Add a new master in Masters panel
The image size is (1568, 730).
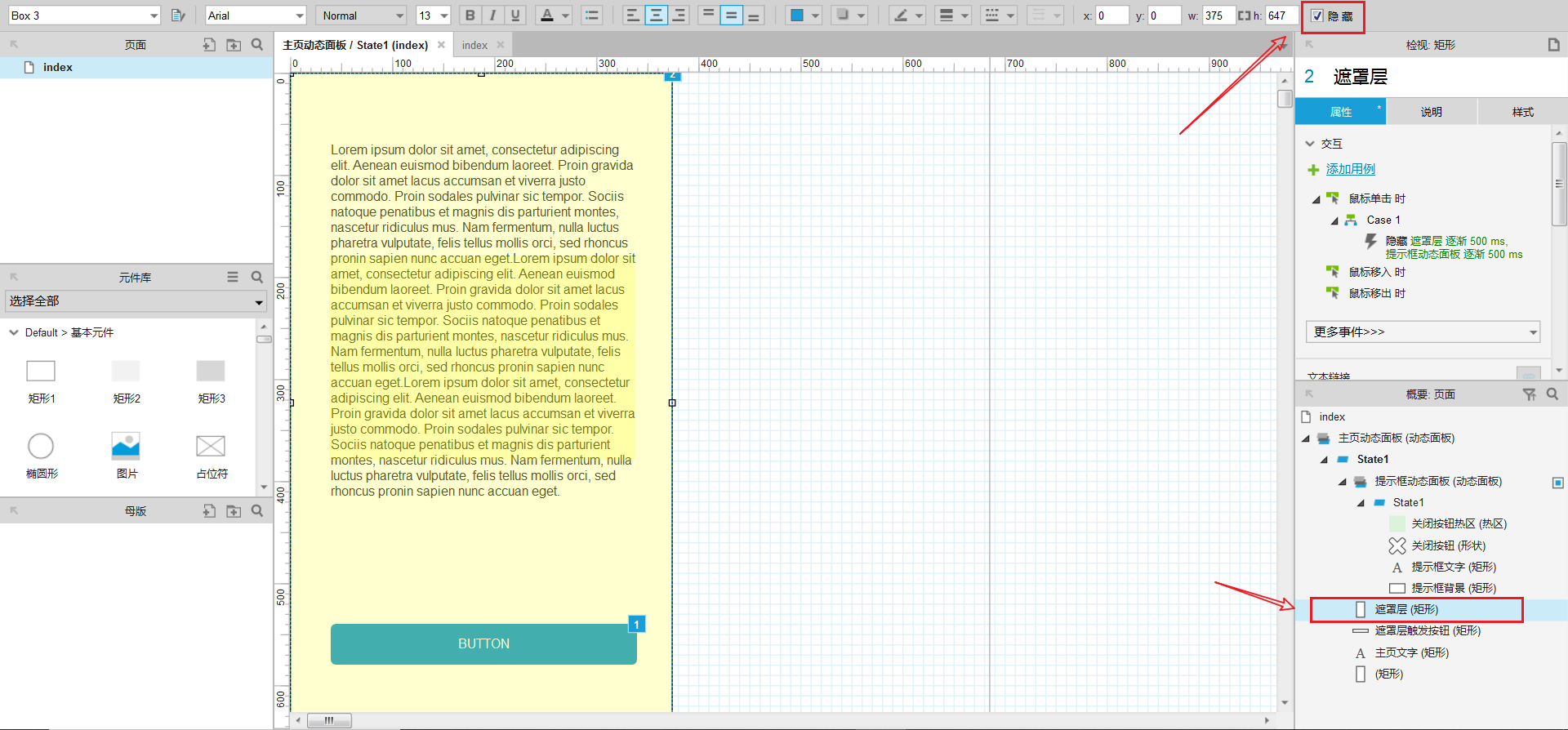click(x=209, y=511)
